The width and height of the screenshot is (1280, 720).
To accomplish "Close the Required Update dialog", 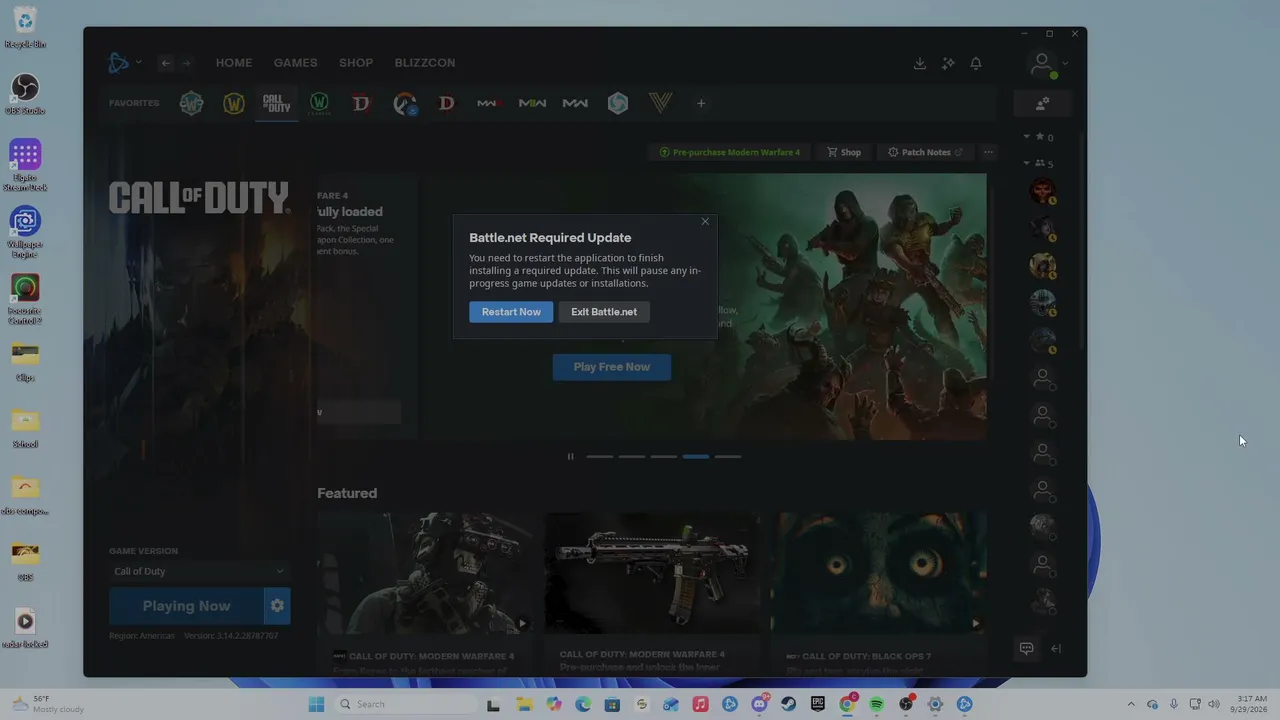I will click(705, 222).
